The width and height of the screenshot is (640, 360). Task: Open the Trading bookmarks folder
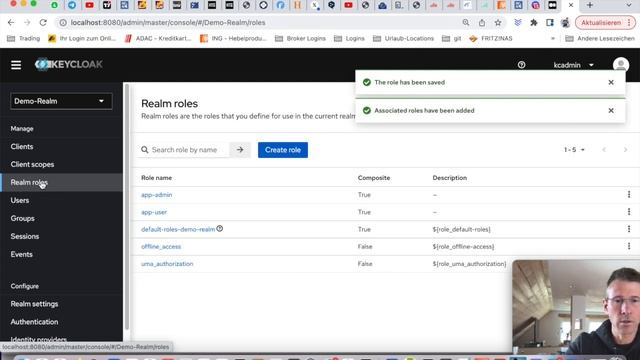point(24,38)
